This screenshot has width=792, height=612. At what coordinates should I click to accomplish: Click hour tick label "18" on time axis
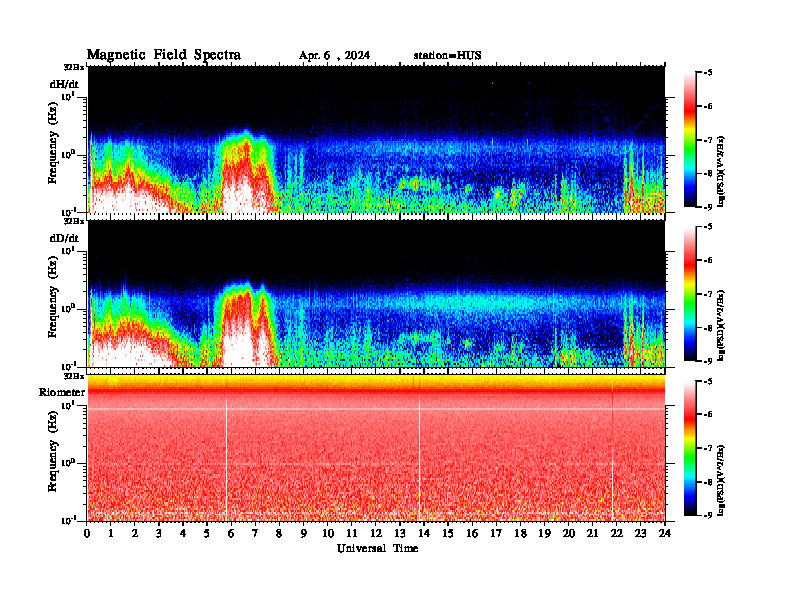point(520,533)
